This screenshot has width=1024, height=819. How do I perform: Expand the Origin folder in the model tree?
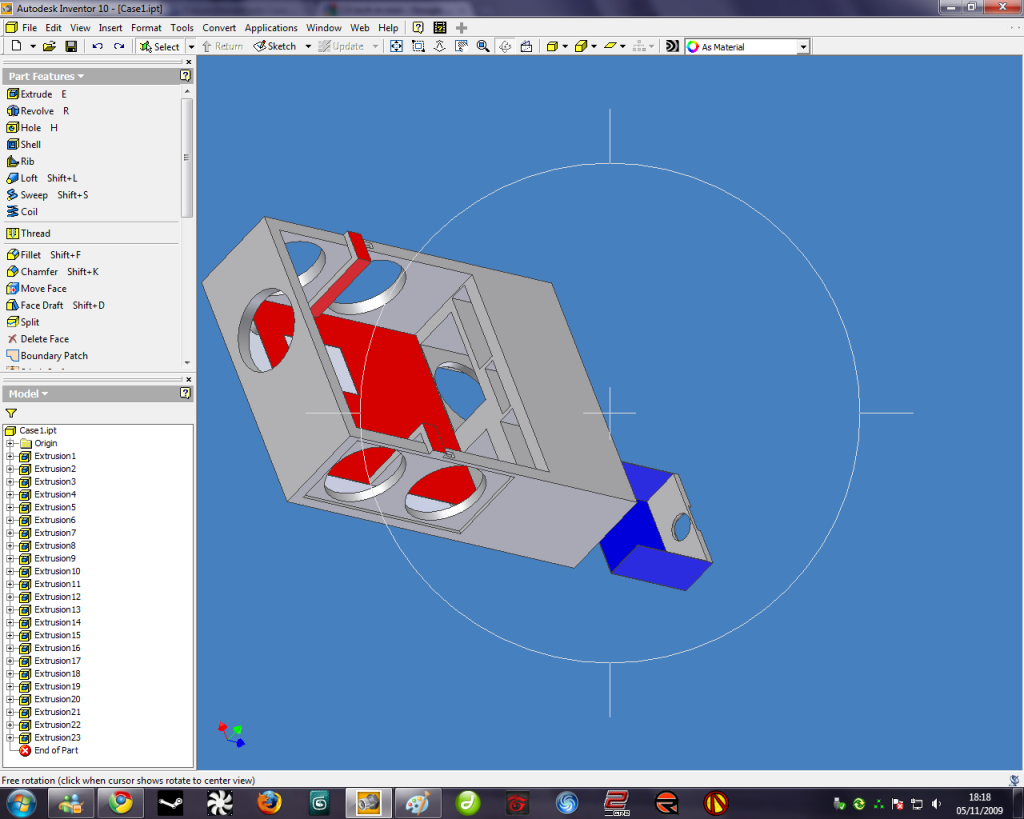10,443
